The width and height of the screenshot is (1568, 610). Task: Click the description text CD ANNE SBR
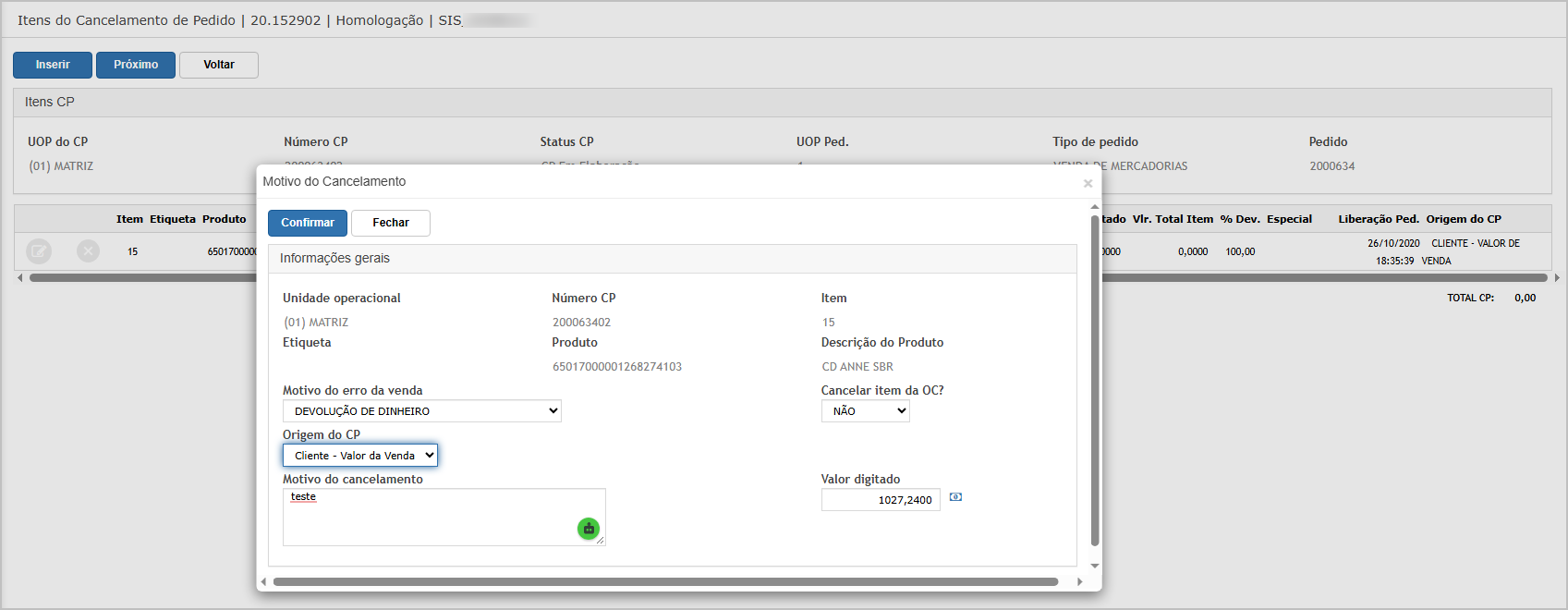(x=857, y=367)
